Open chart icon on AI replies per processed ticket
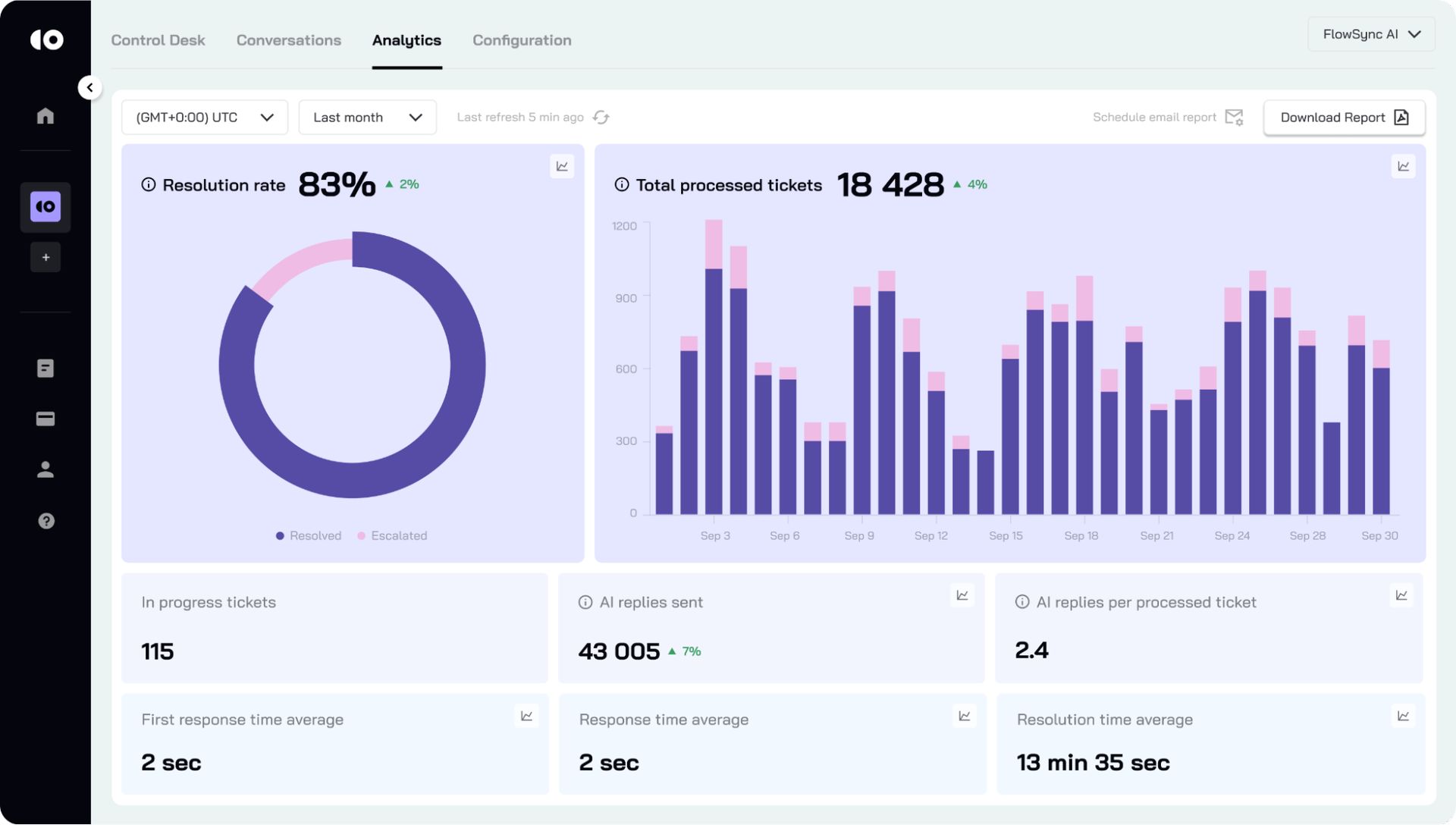Viewport: 1456px width, 825px height. coord(1401,595)
